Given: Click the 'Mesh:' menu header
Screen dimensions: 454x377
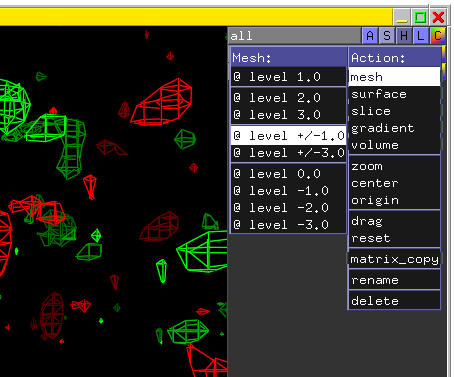Looking at the screenshot, I should pos(289,58).
